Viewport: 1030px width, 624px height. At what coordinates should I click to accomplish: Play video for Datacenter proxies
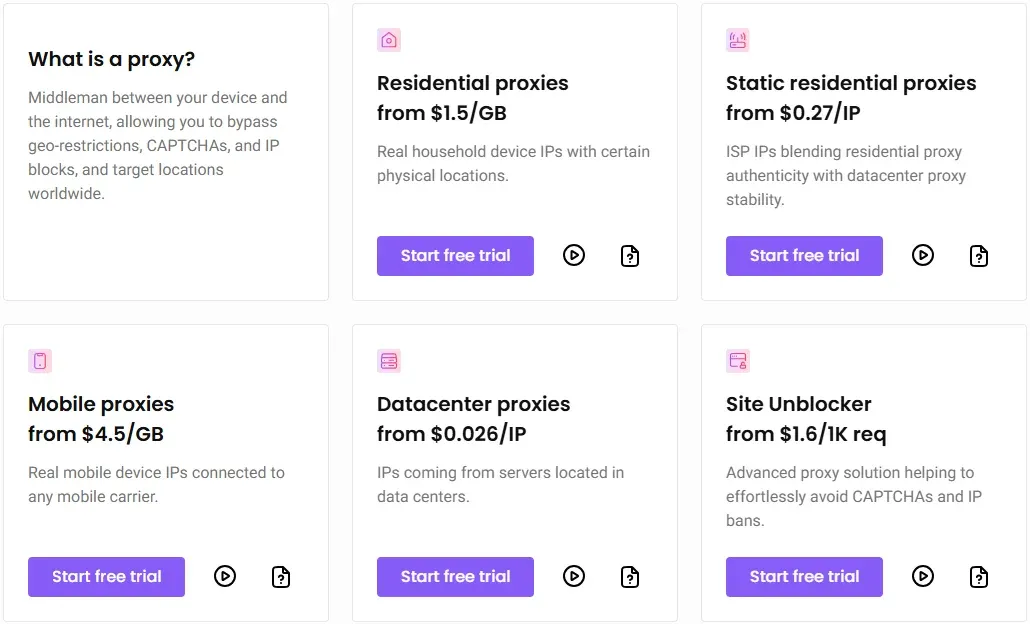574,576
